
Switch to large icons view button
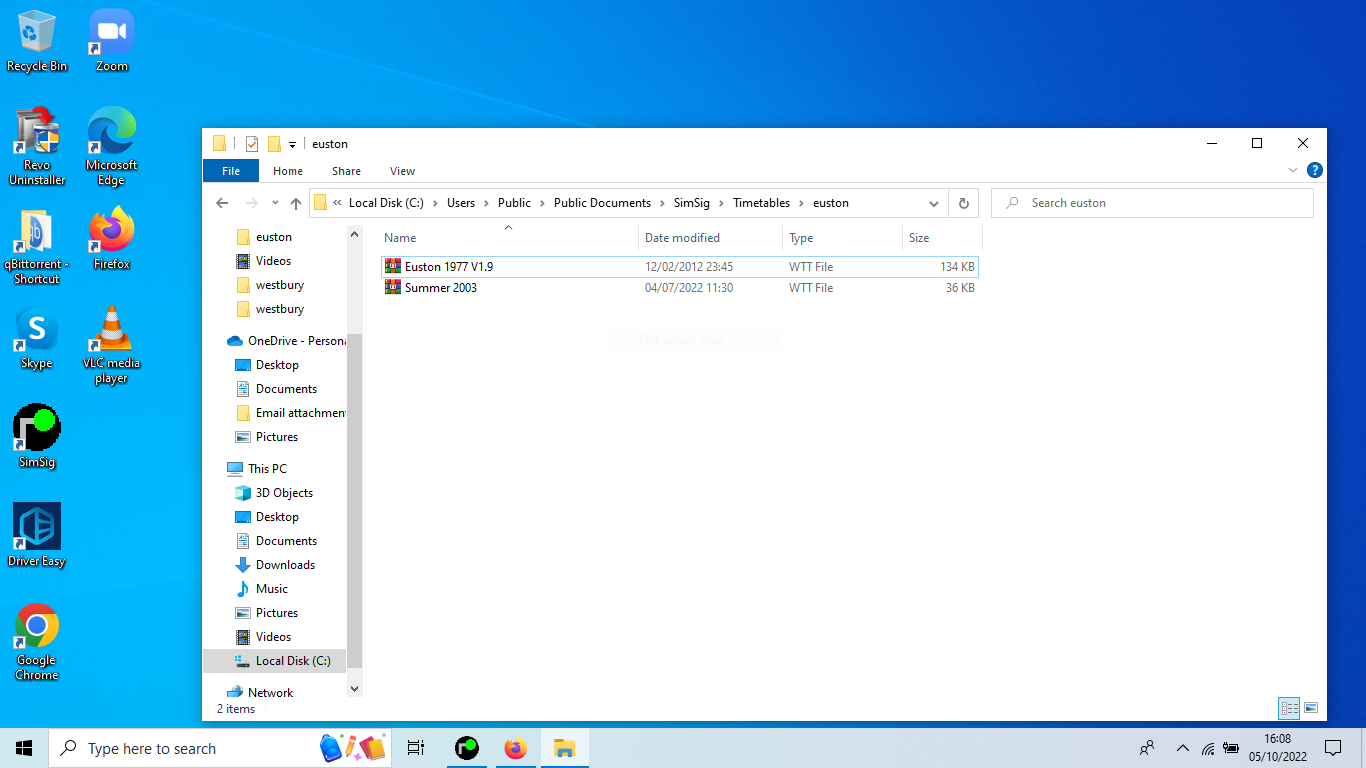click(1311, 708)
